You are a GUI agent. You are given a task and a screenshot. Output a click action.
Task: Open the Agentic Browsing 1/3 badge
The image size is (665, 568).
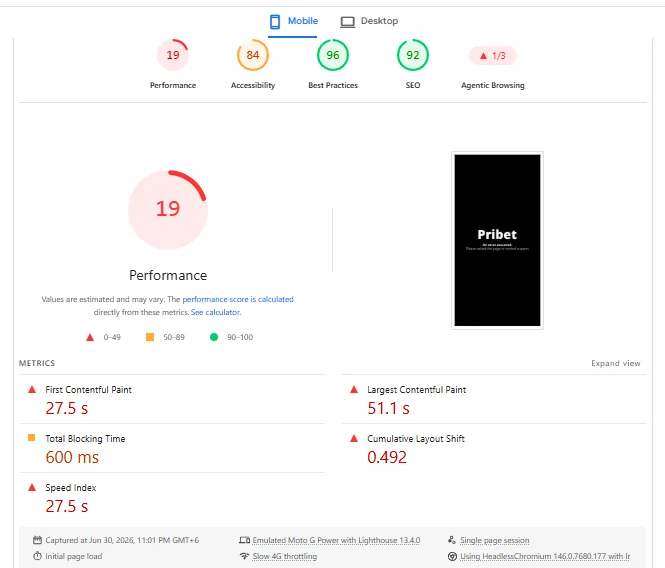pos(492,56)
